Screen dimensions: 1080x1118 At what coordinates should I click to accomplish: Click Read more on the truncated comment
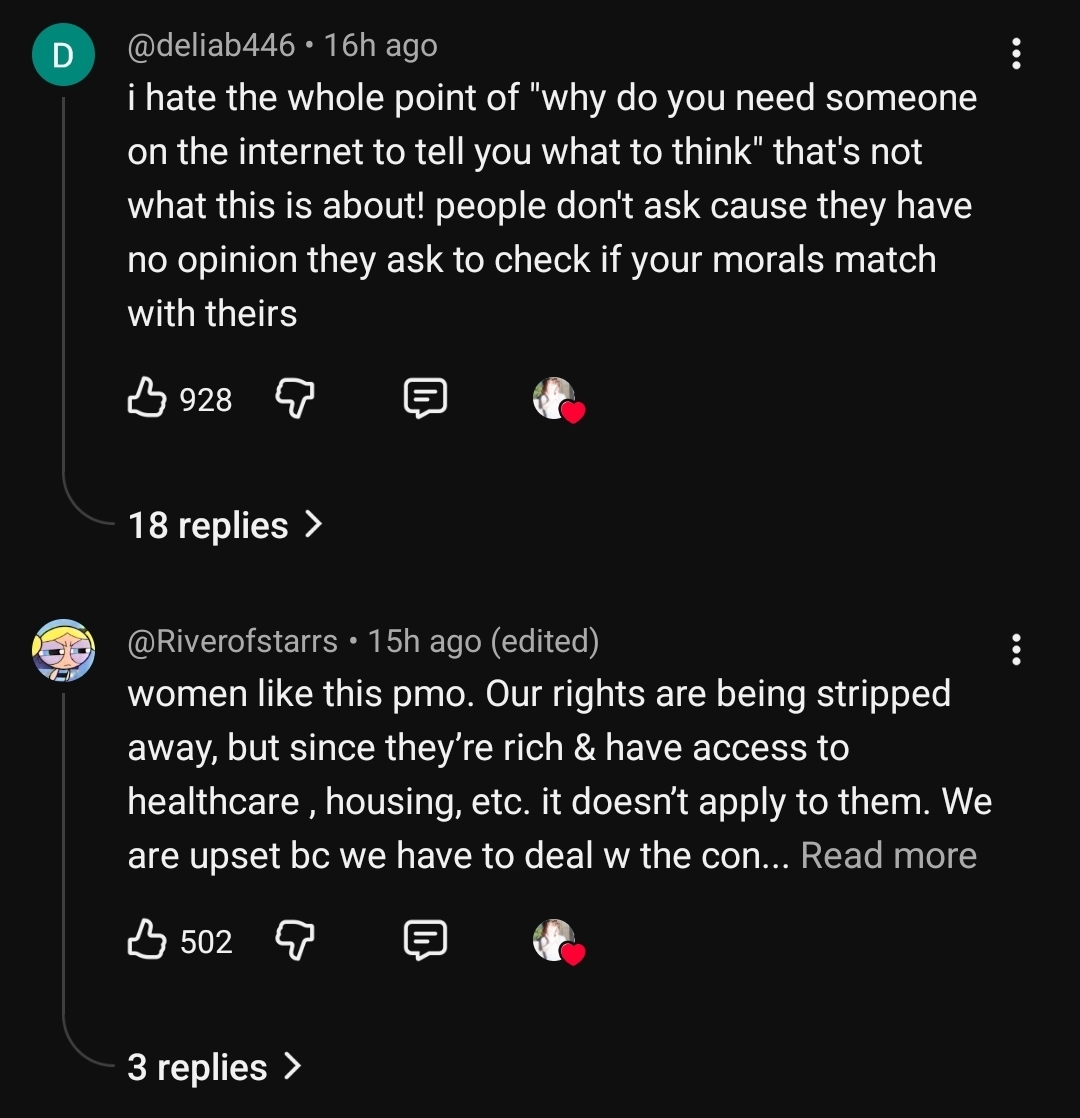click(x=888, y=855)
